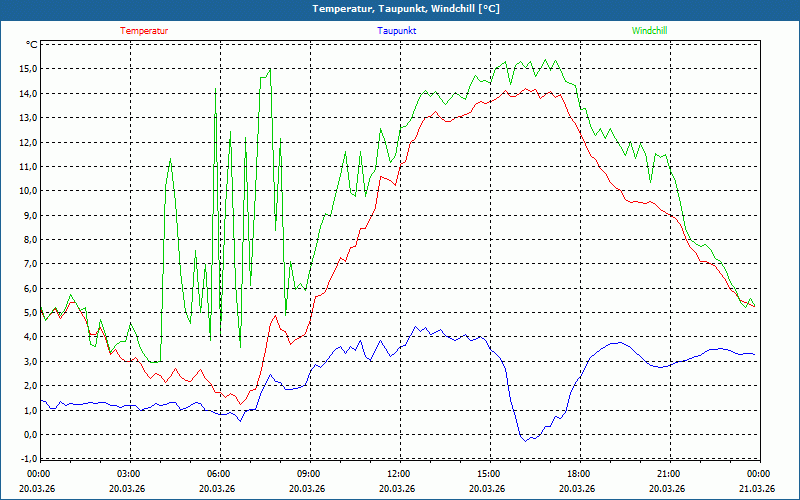Select the 15:00 time axis marker
This screenshot has height=500, width=800.
(489, 474)
